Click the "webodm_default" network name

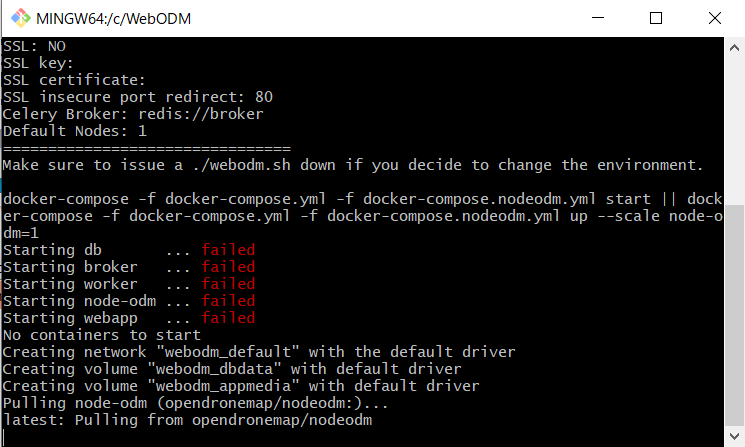[x=228, y=352]
